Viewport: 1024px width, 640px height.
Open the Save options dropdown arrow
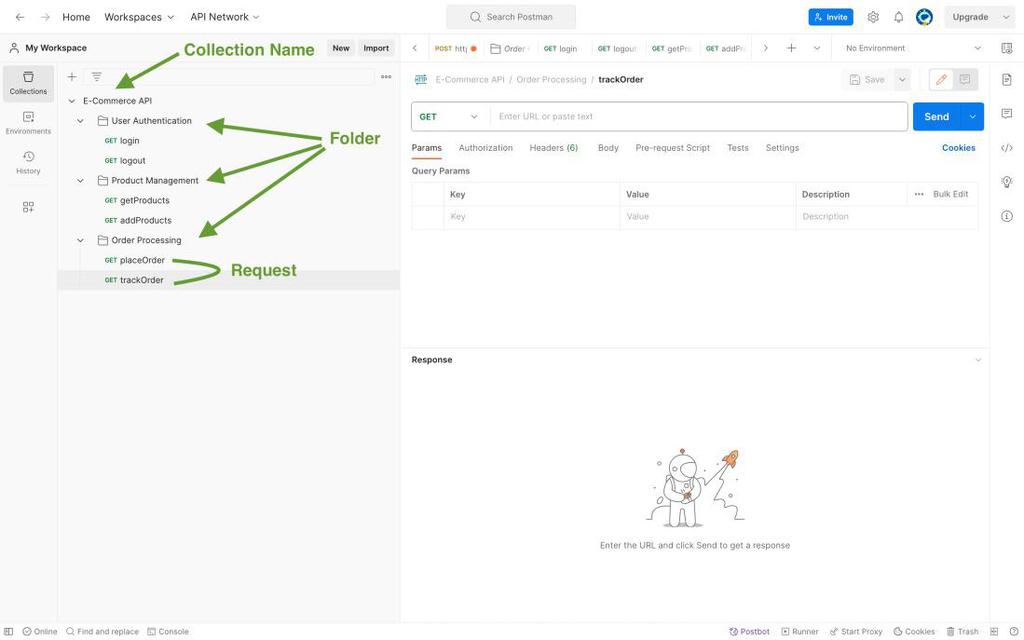[901, 80]
